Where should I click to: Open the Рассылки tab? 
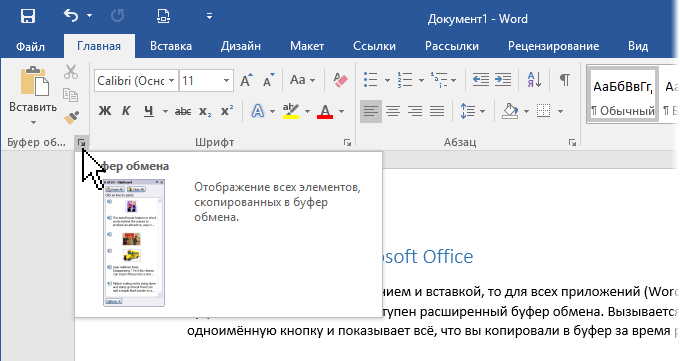pos(452,46)
